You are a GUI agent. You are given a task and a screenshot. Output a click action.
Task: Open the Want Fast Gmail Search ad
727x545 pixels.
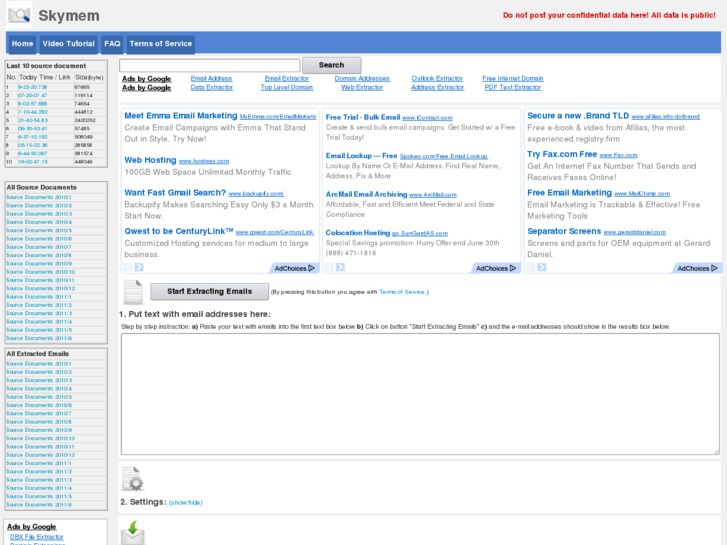tap(175, 192)
